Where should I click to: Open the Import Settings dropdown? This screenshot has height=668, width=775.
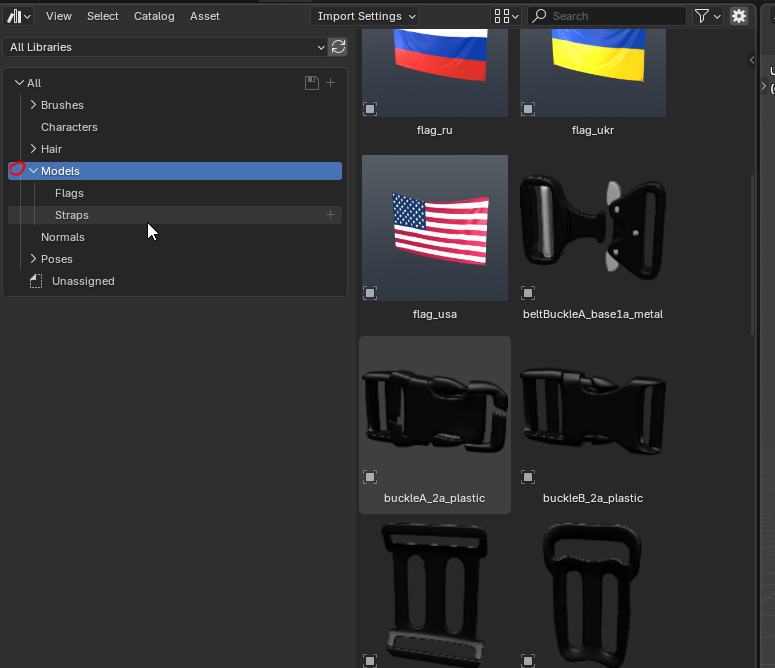pyautogui.click(x=365, y=16)
